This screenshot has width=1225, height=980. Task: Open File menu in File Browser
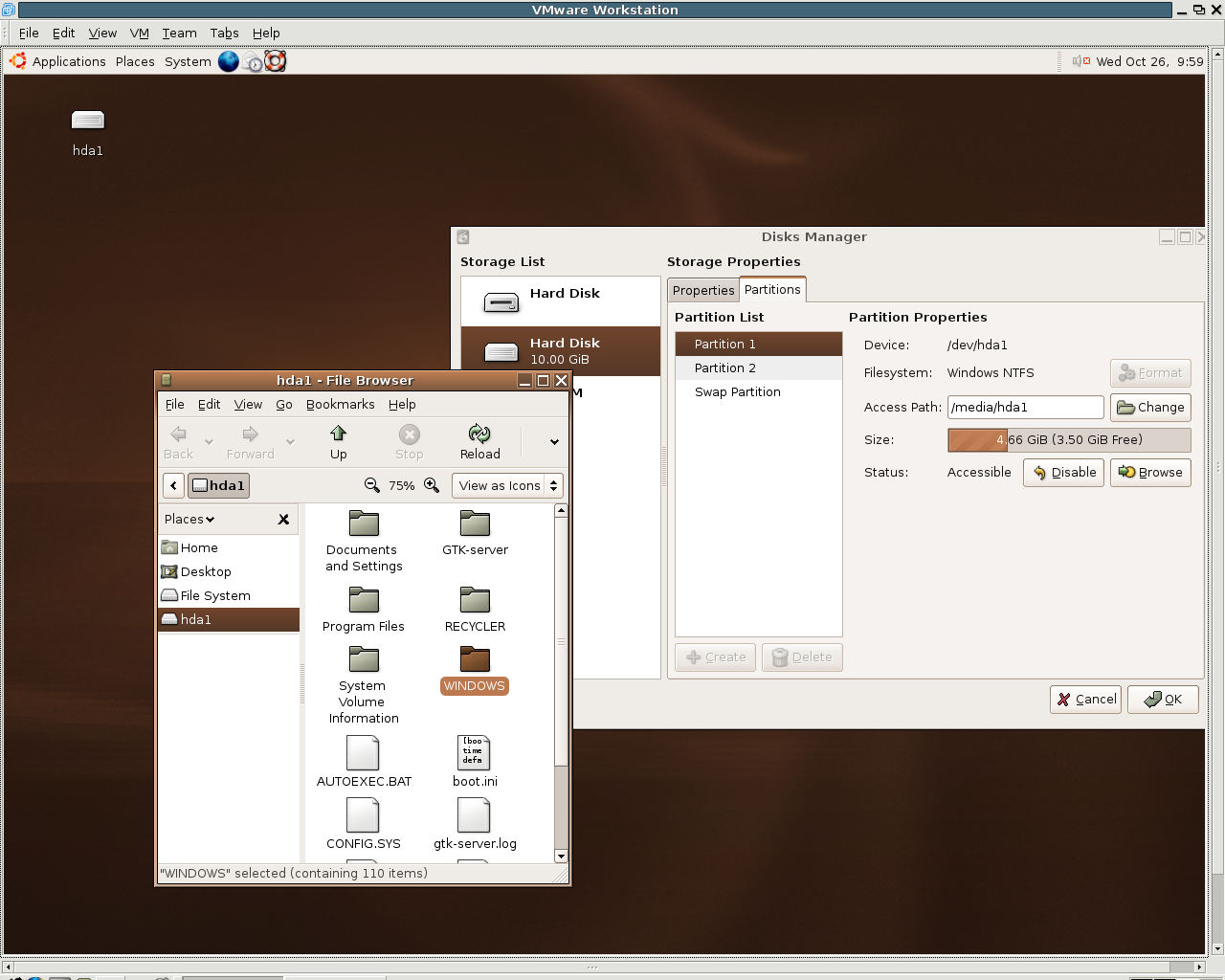pyautogui.click(x=175, y=404)
